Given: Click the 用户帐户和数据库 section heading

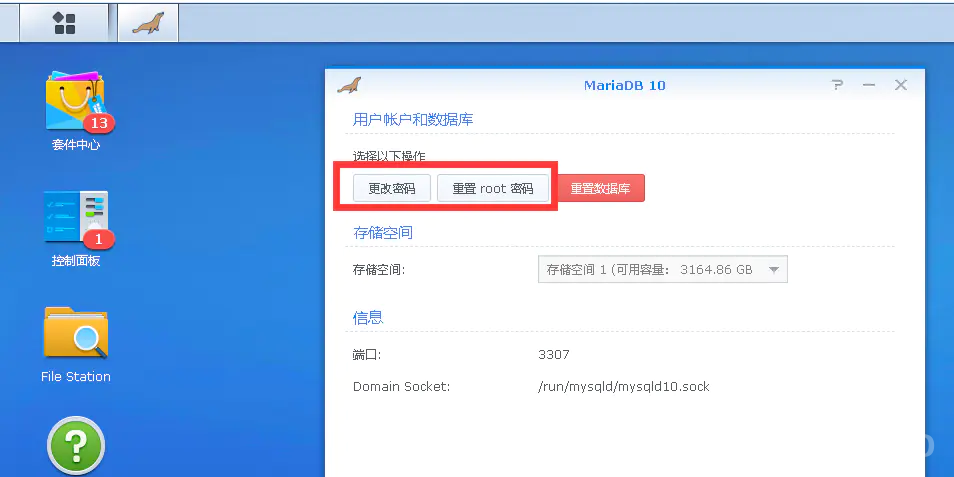Looking at the screenshot, I should [413, 119].
